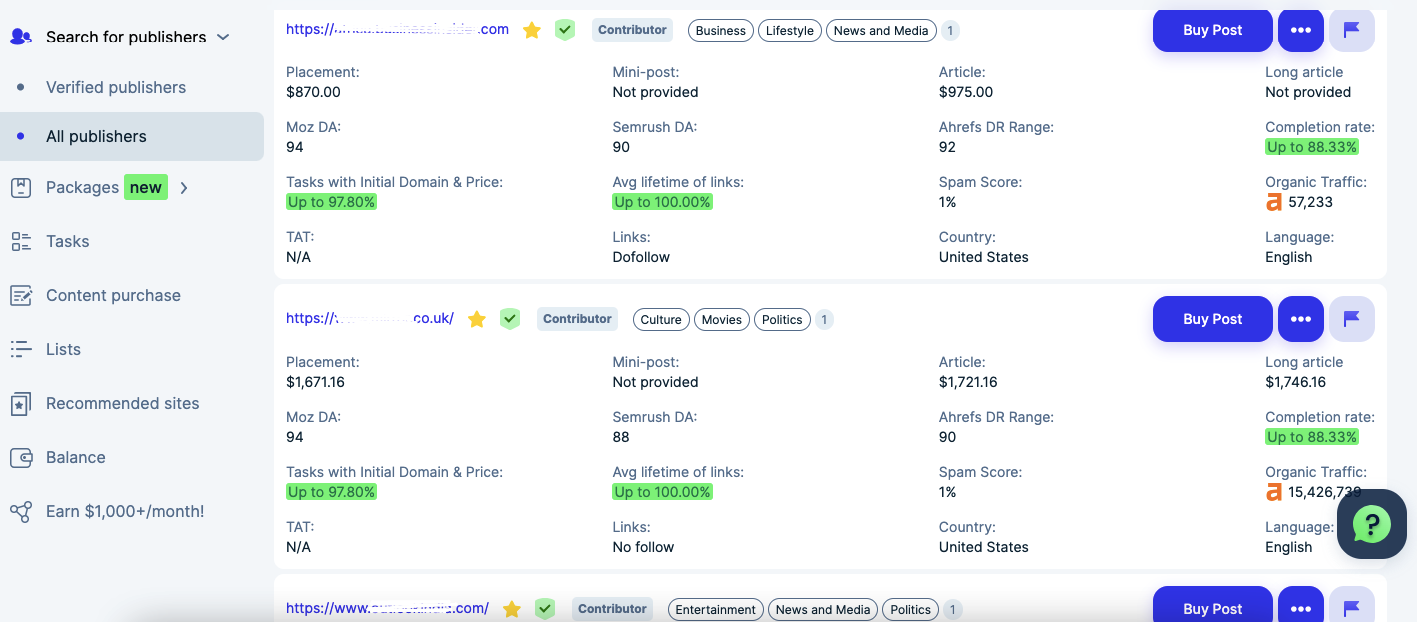1417x622 pixels.
Task: Click the Balance wallet icon
Action: pos(21,457)
